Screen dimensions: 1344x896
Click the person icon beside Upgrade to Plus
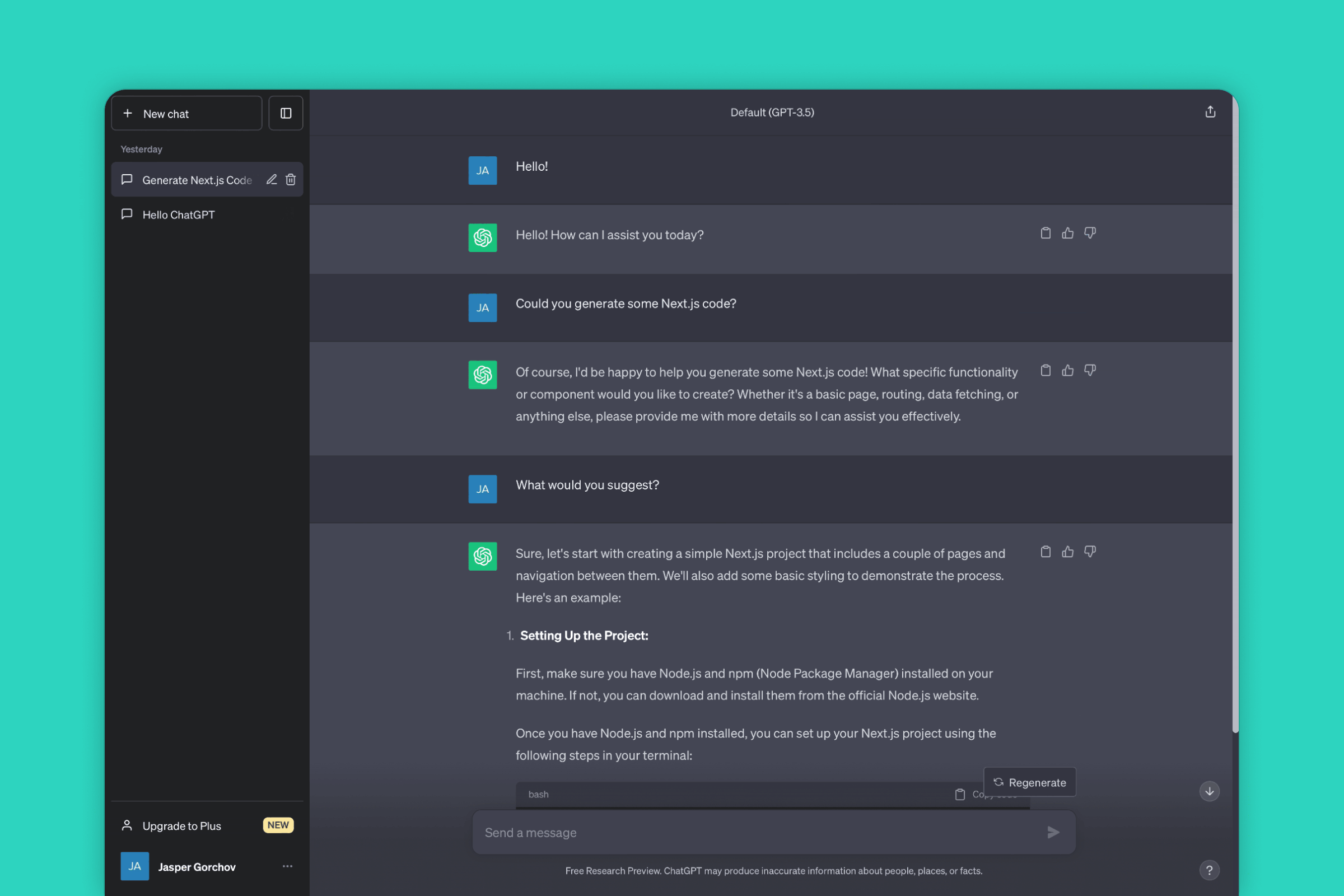(127, 825)
